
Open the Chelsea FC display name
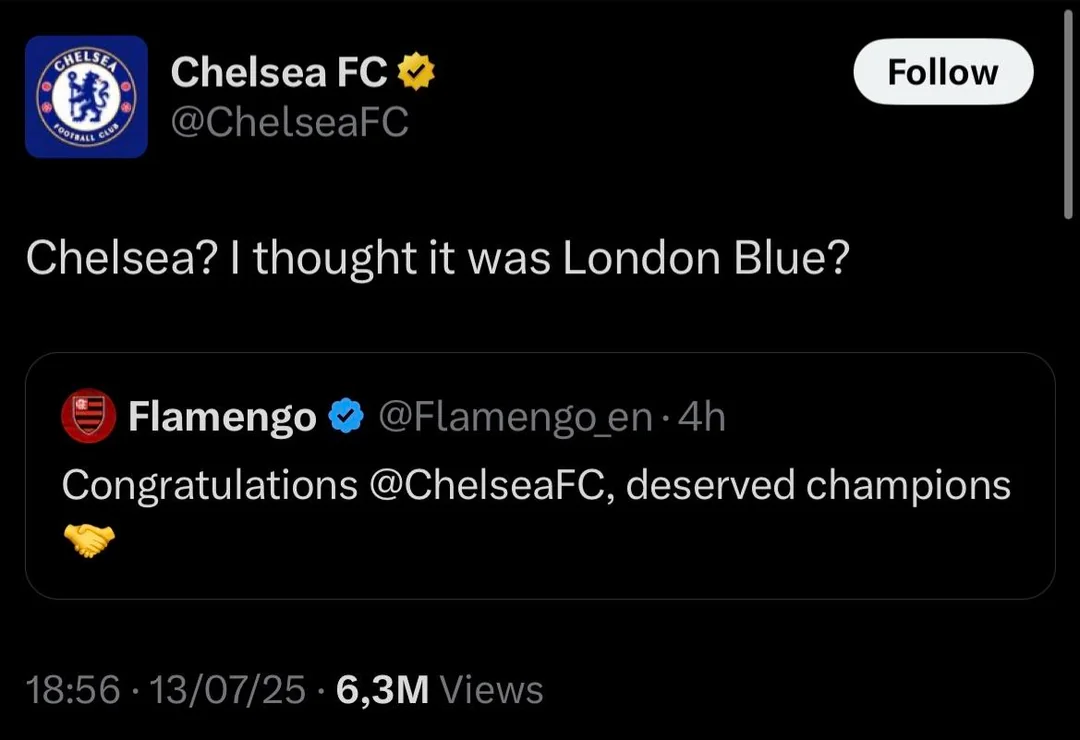point(279,72)
